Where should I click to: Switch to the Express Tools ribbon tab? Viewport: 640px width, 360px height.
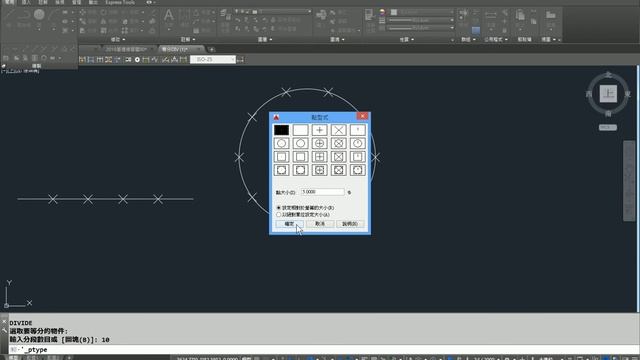[120, 2]
